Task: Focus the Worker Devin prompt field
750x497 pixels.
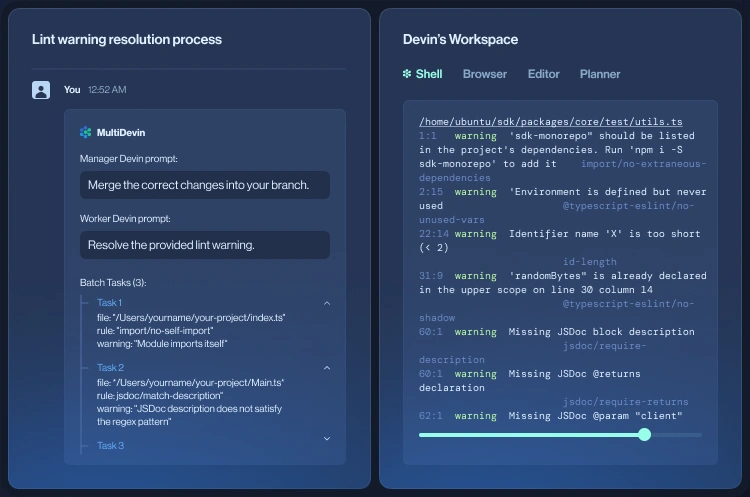Action: tap(204, 245)
